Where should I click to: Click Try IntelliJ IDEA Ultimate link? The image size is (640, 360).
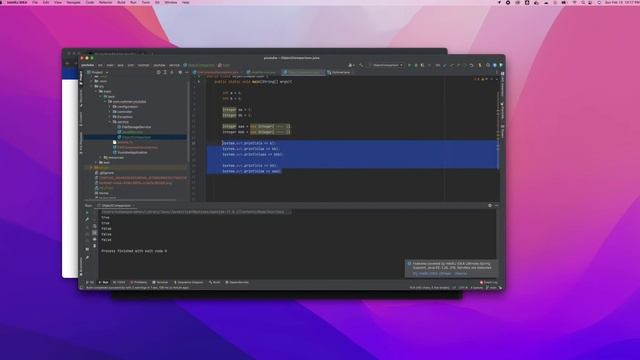[x=432, y=273]
